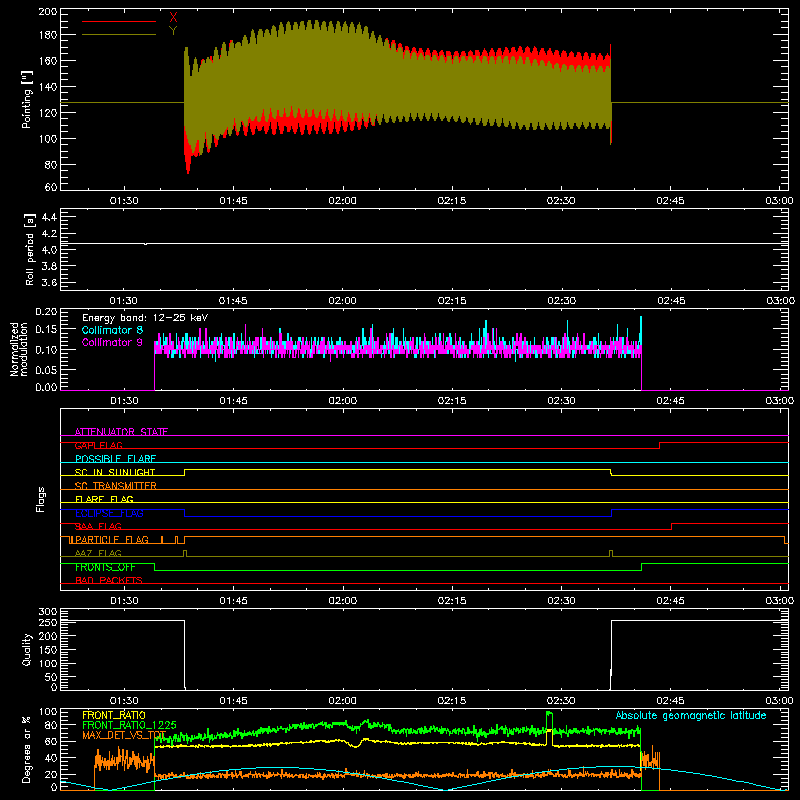Click the GAP_FLAG step-up near 02:43
Screen dimensions: 800x800
click(x=659, y=445)
